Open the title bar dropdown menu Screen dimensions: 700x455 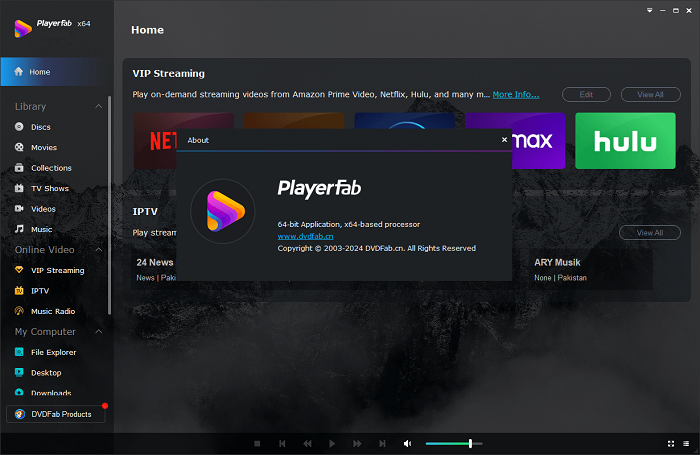pyautogui.click(x=650, y=8)
